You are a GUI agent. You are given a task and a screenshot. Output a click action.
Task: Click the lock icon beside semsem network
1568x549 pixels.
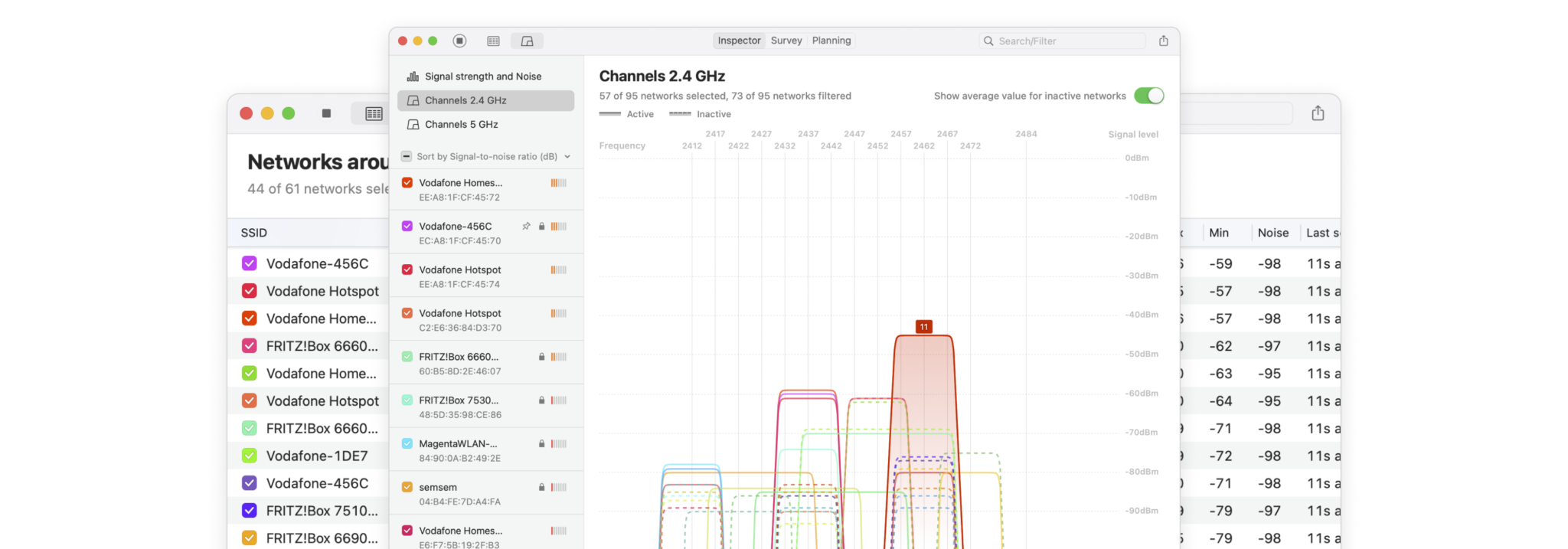[x=541, y=488]
